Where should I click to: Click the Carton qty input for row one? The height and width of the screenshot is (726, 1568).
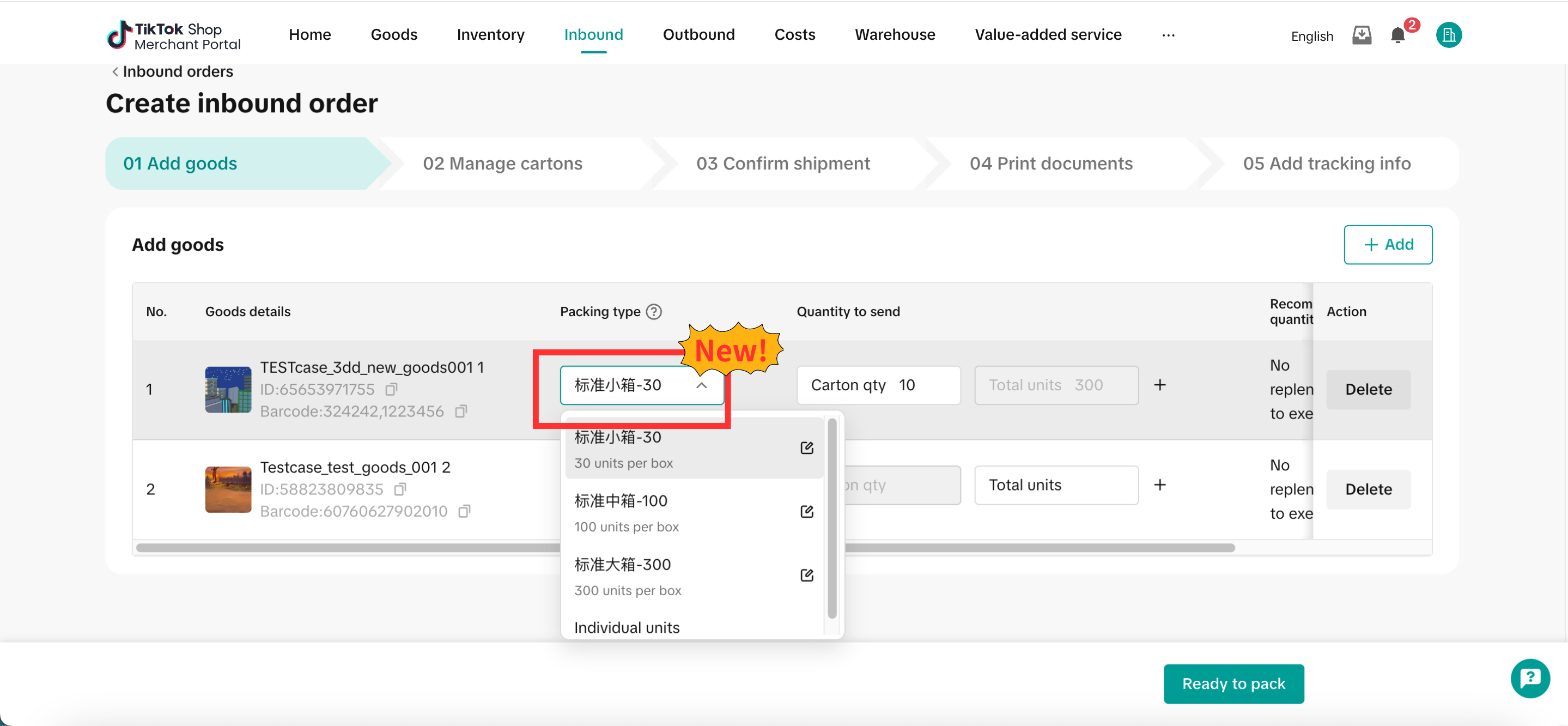click(x=878, y=385)
